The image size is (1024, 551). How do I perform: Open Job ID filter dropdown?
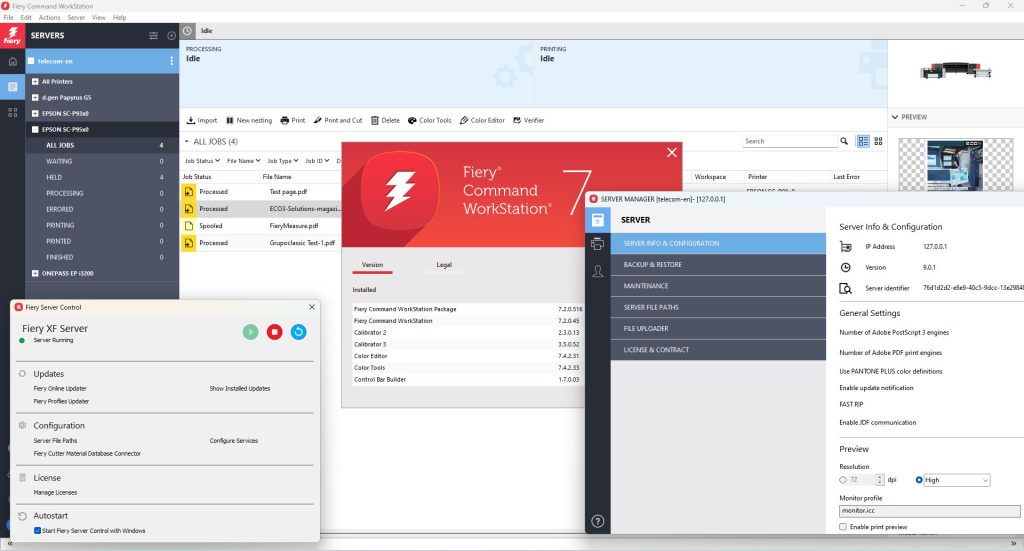317,161
